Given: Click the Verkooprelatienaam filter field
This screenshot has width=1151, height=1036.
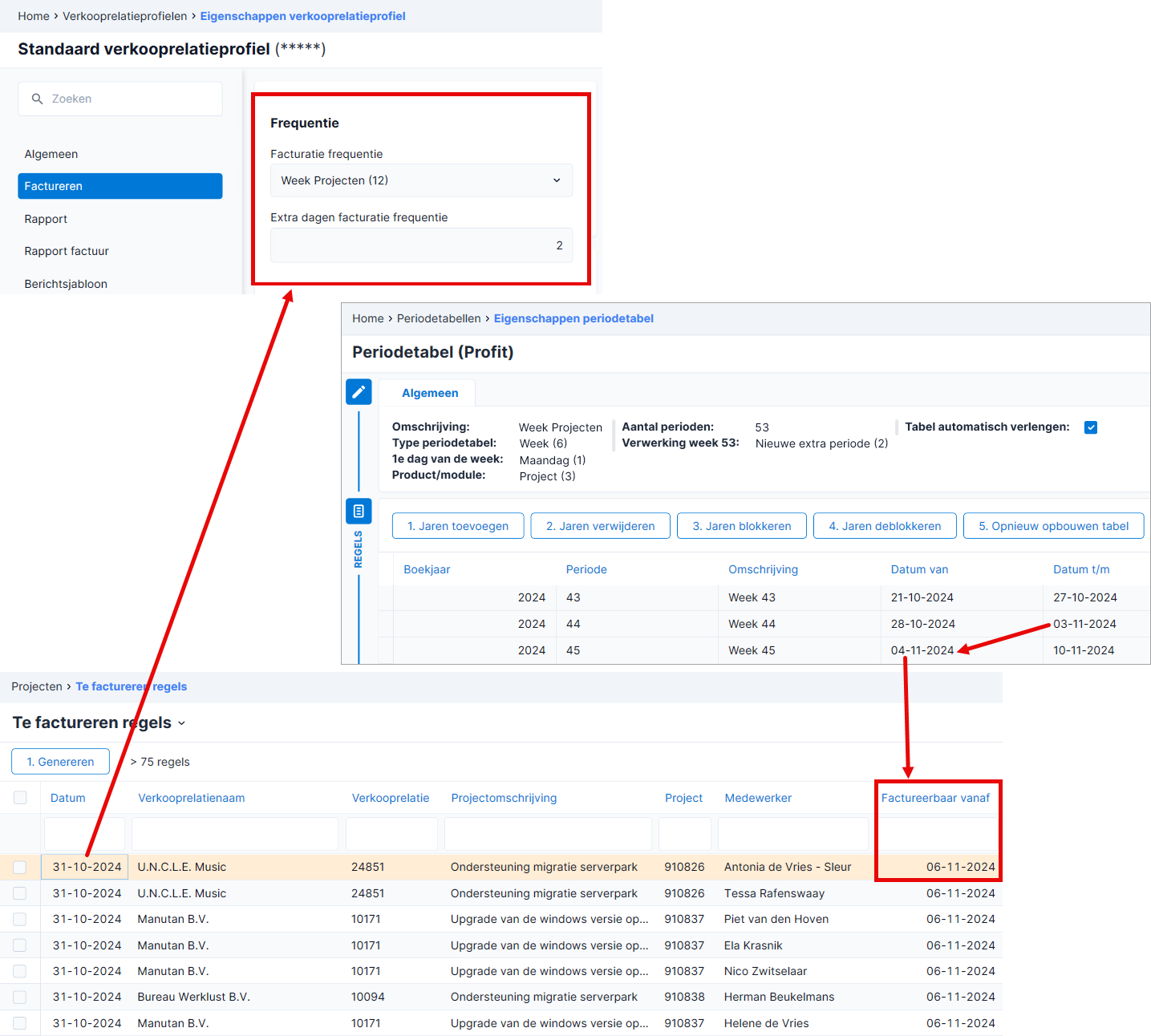Looking at the screenshot, I should pyautogui.click(x=235, y=834).
